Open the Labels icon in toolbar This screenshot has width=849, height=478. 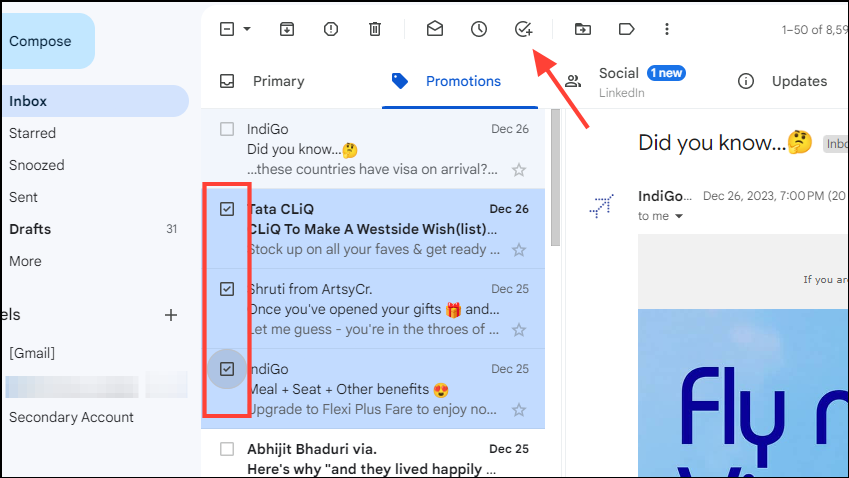[626, 29]
